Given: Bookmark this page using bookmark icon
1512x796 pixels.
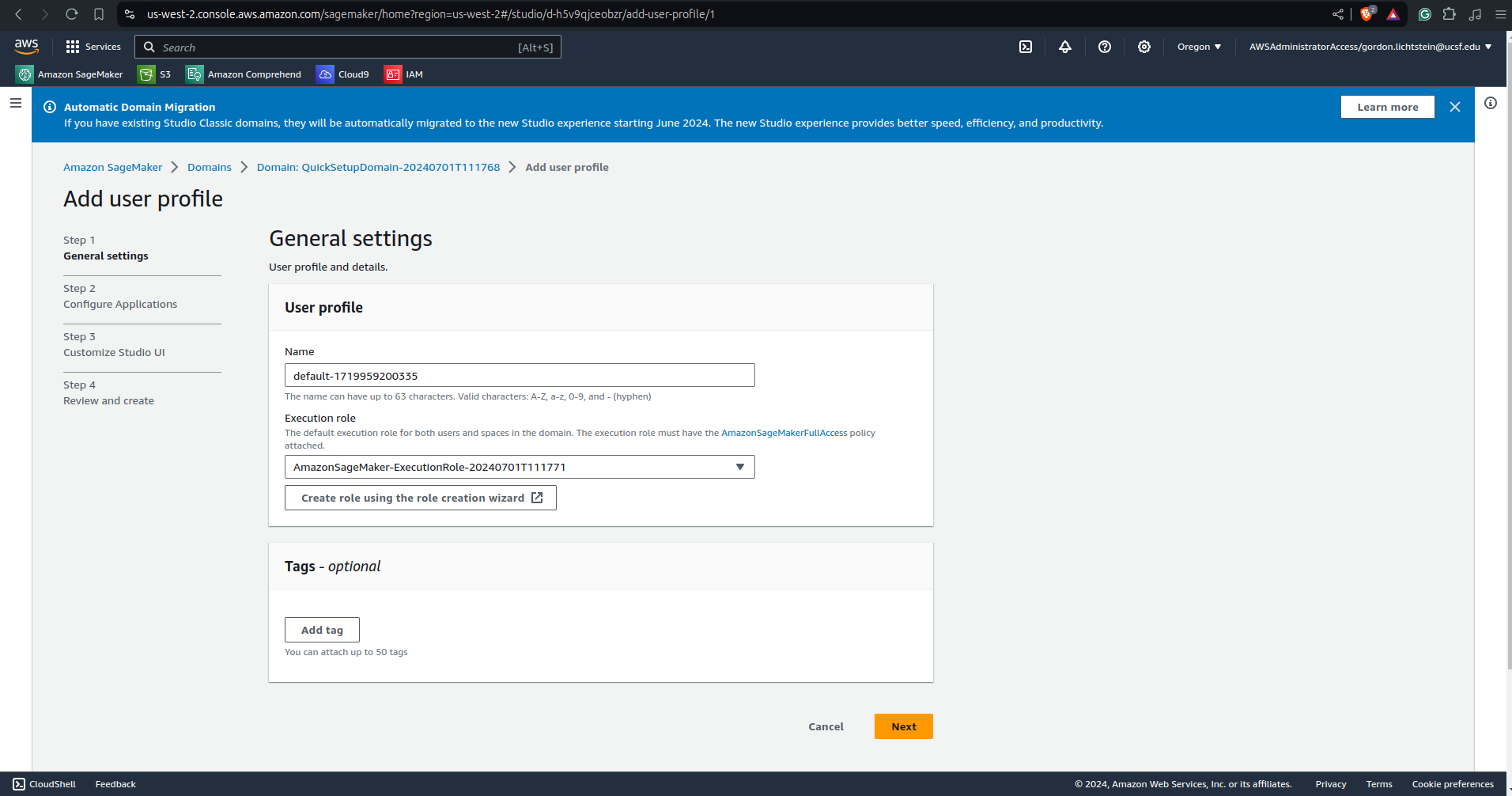Looking at the screenshot, I should coord(99,14).
